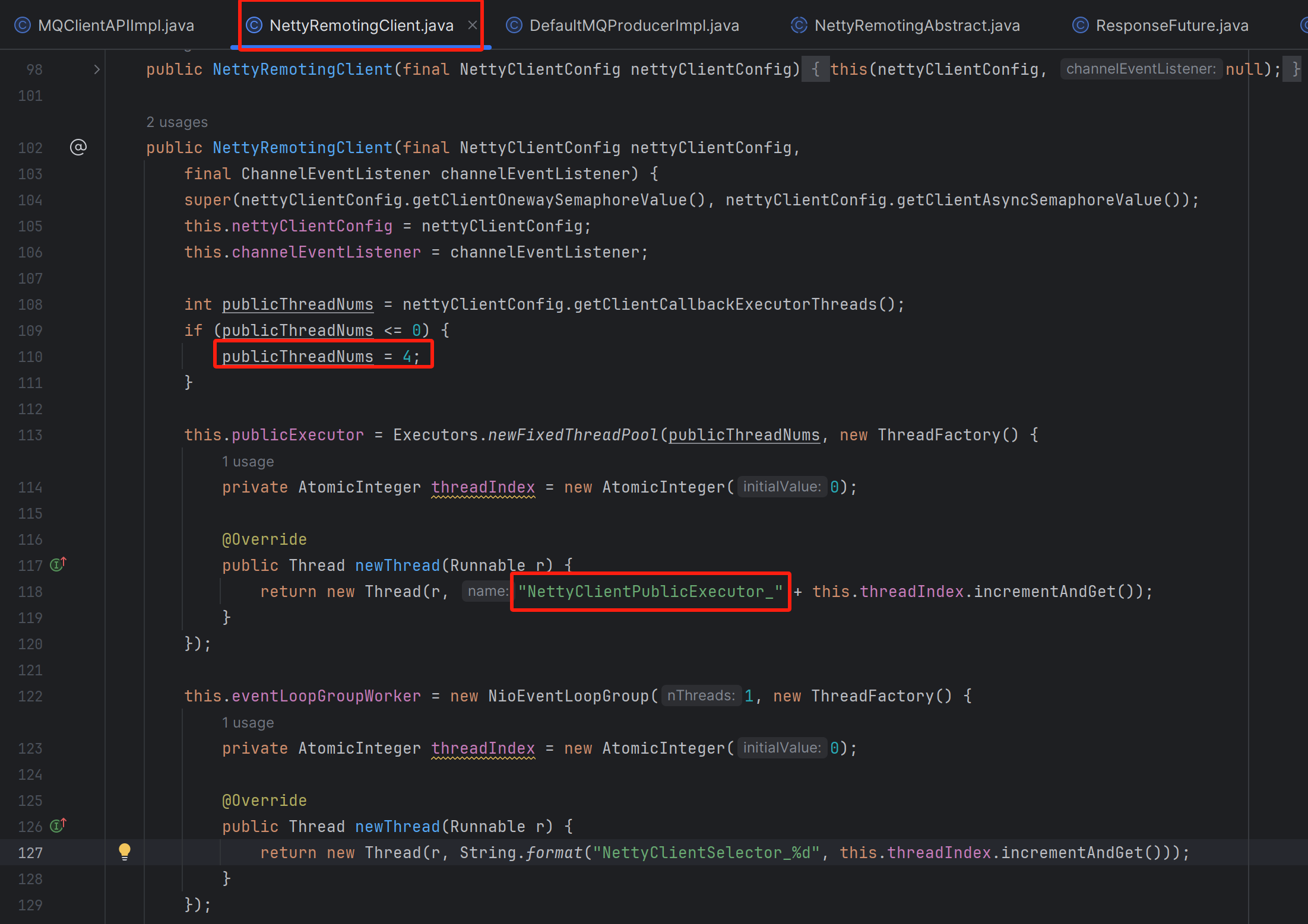The width and height of the screenshot is (1308, 924).
Task: Close the NettyRemotingClient.java tab
Action: tap(473, 26)
